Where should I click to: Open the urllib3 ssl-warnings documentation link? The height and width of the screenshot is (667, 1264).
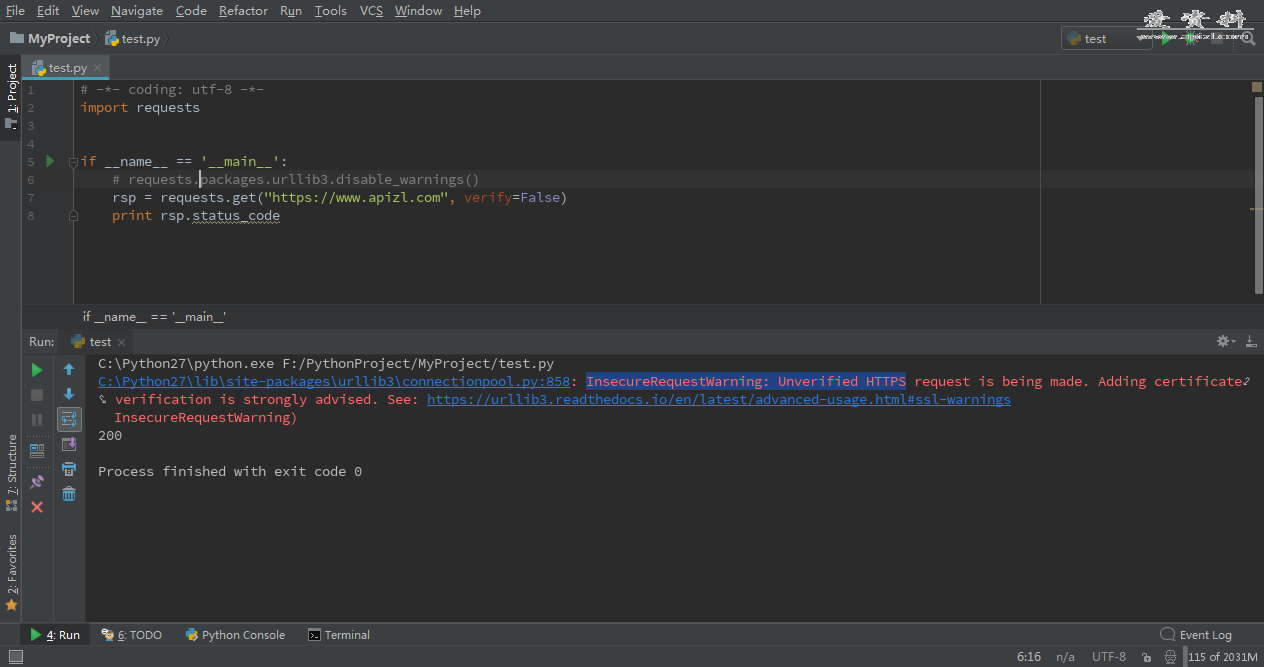718,399
